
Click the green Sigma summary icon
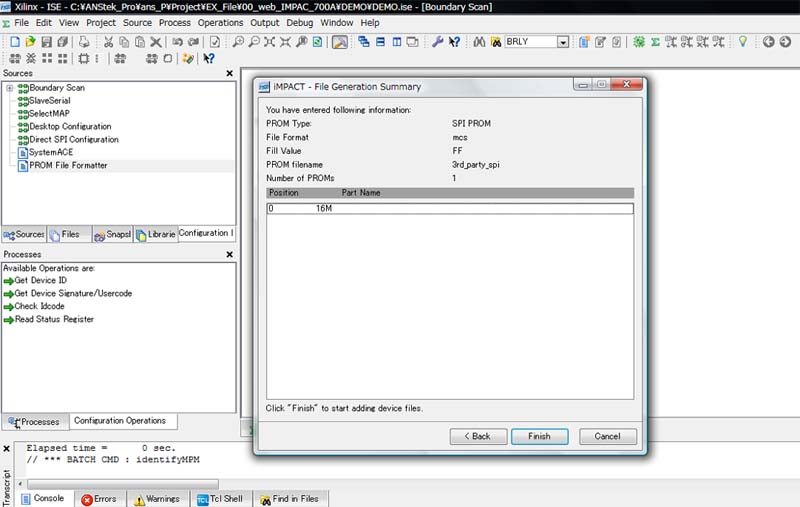coord(655,42)
